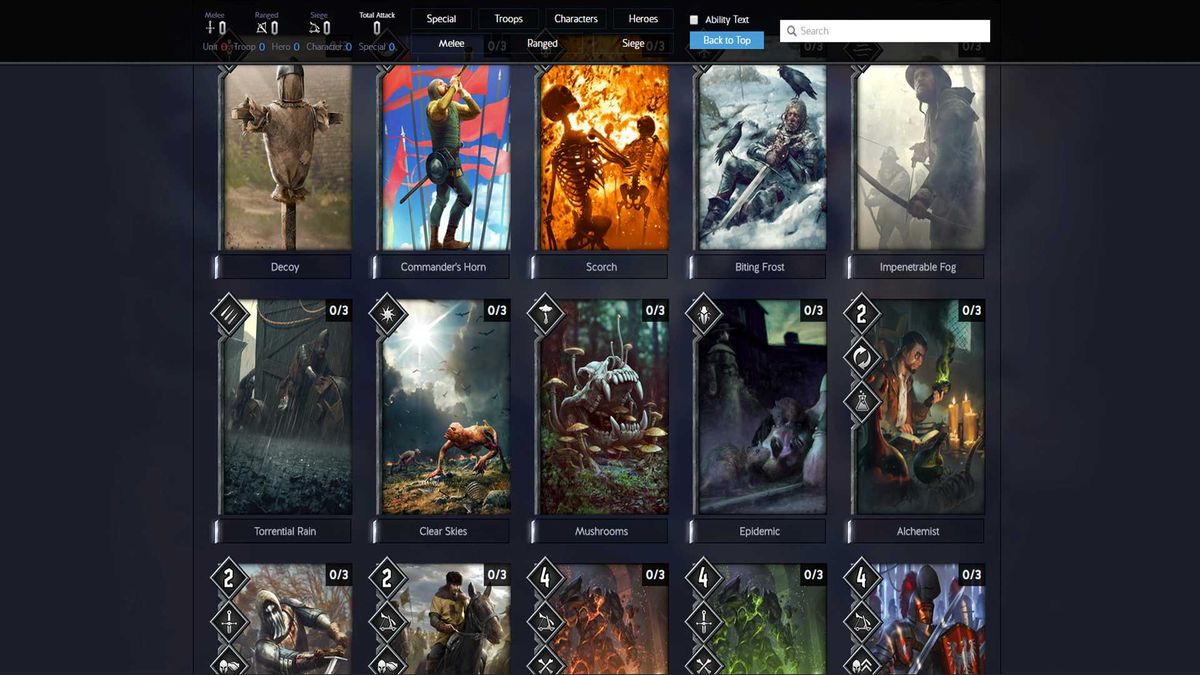Open the Mushrooms skull card art
This screenshot has width=1200, height=675.
click(603, 408)
